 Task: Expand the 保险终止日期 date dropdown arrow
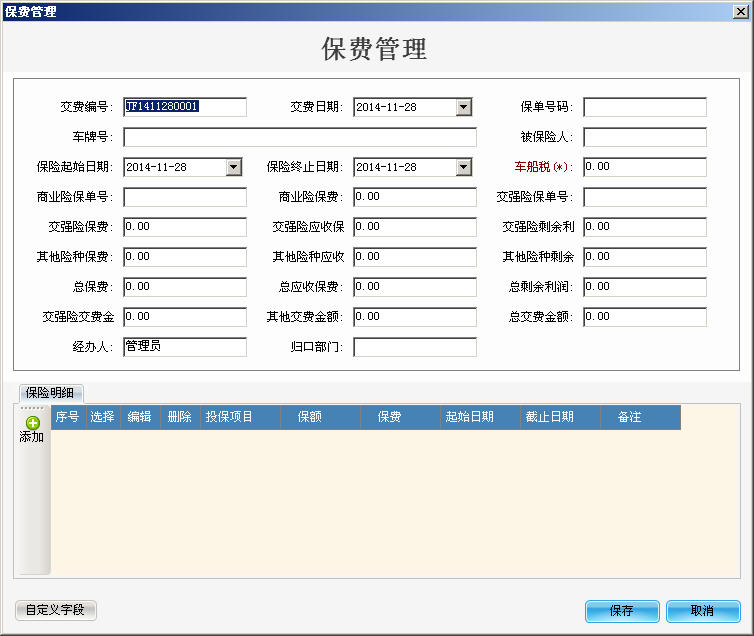tap(464, 167)
